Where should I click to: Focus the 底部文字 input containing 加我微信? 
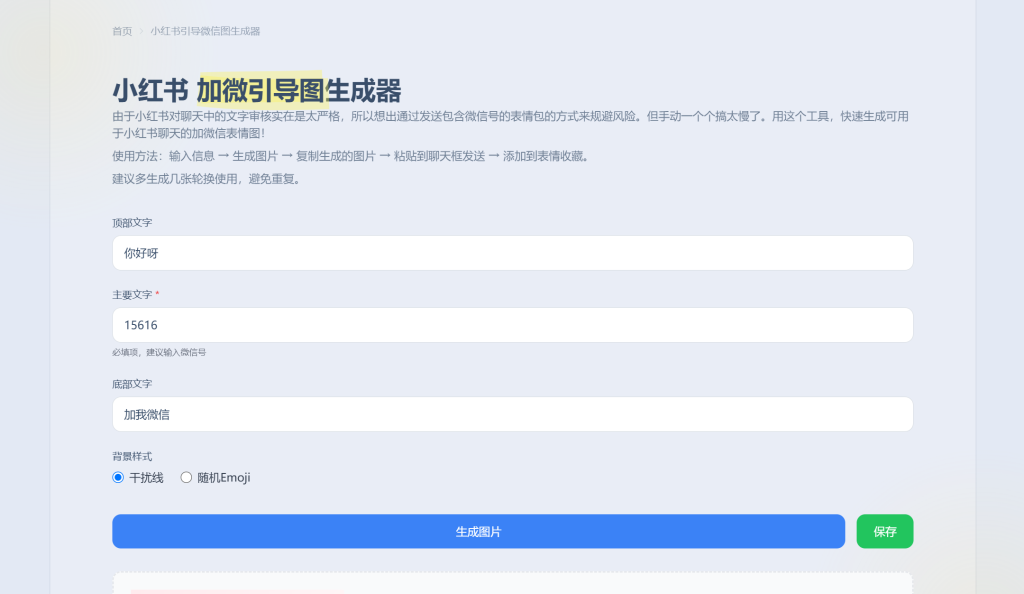click(x=513, y=414)
